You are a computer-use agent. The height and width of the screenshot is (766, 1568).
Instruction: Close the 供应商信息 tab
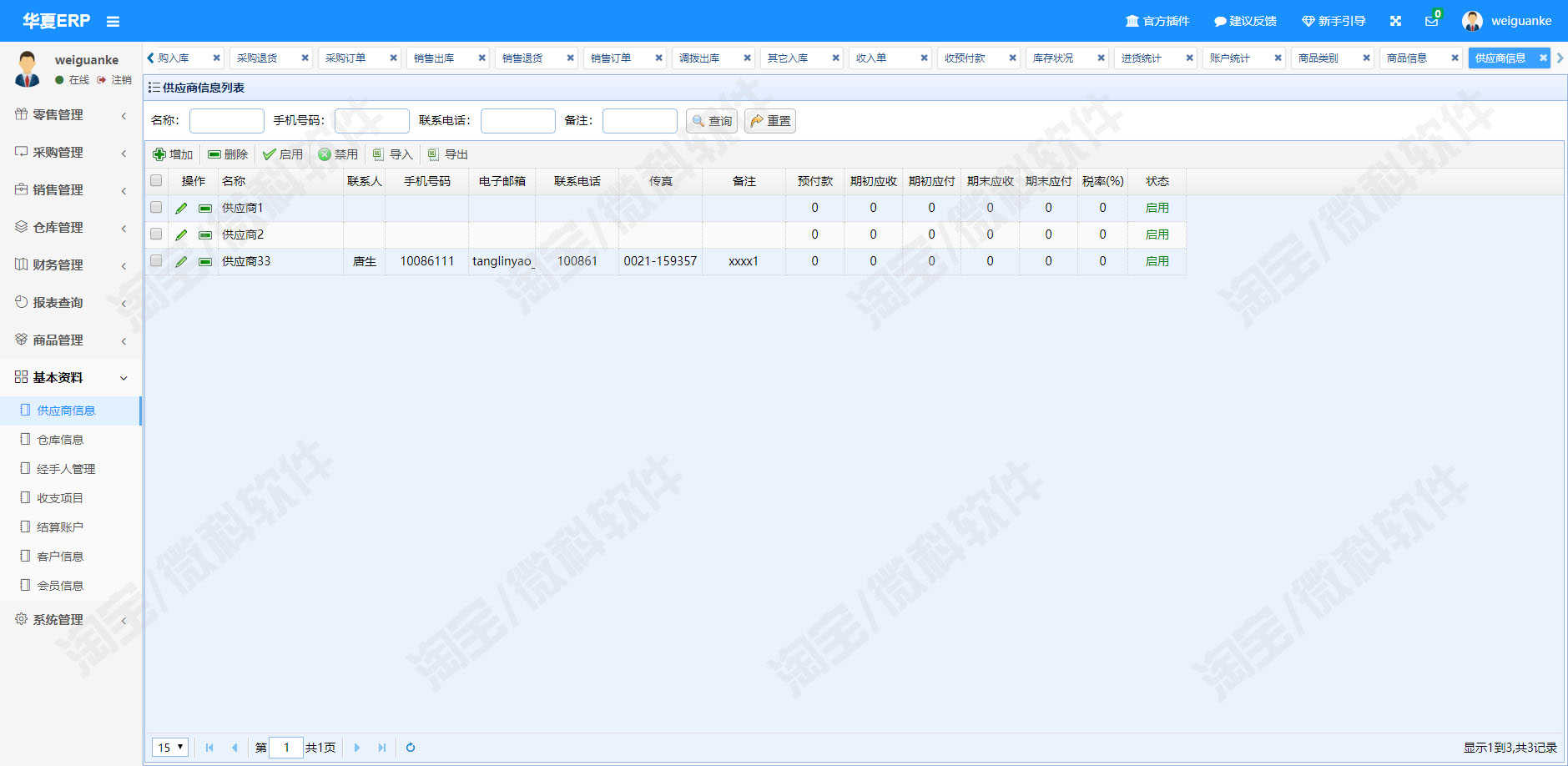coord(1543,58)
